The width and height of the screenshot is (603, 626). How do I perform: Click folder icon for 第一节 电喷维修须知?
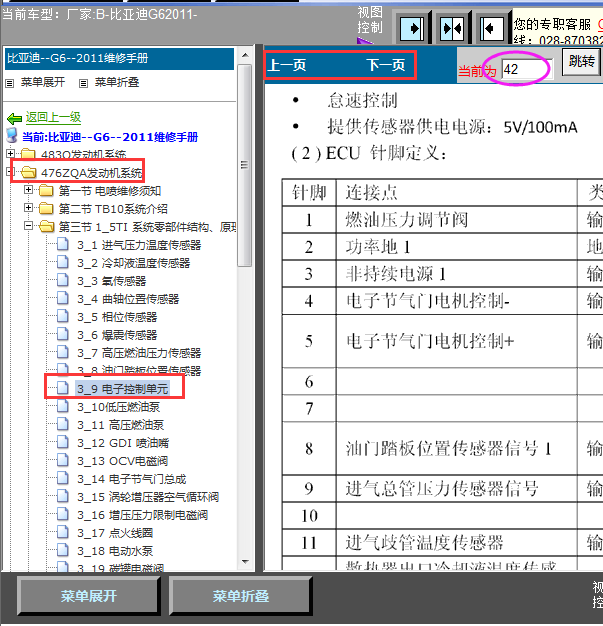(x=46, y=190)
